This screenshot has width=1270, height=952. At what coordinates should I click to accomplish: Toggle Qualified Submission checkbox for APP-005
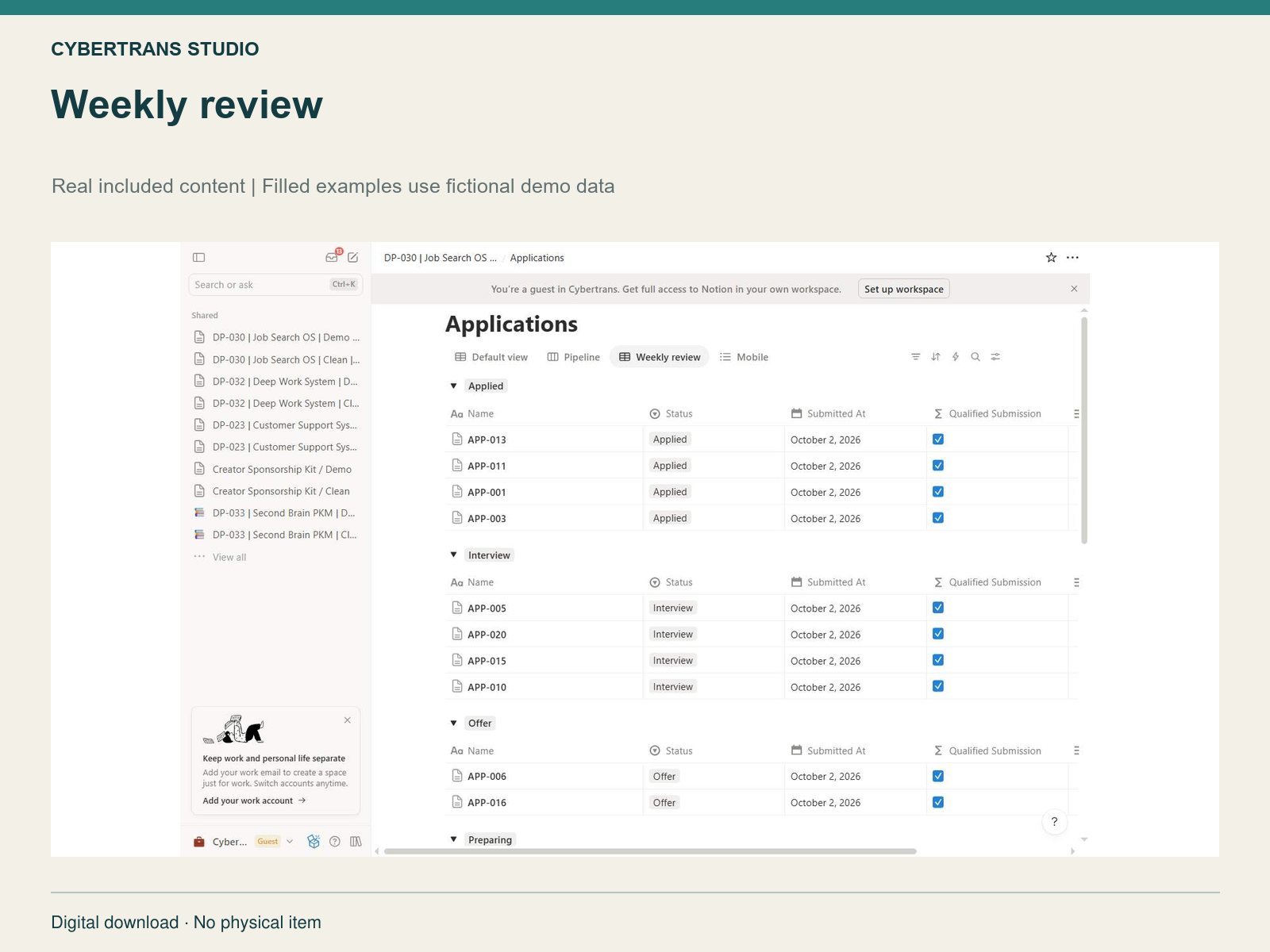pos(938,608)
